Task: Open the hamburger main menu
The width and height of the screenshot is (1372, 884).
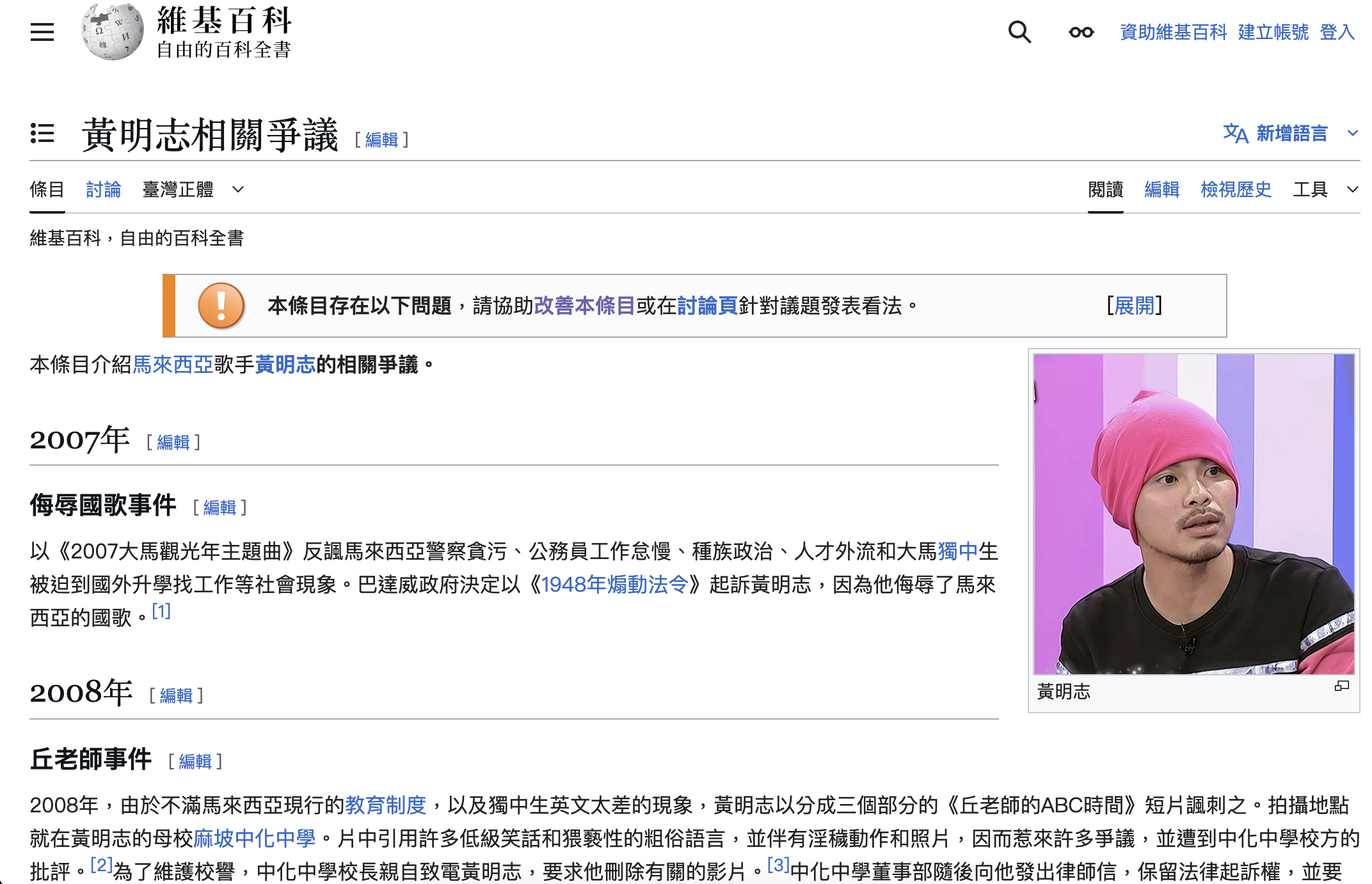Action: coord(42,32)
